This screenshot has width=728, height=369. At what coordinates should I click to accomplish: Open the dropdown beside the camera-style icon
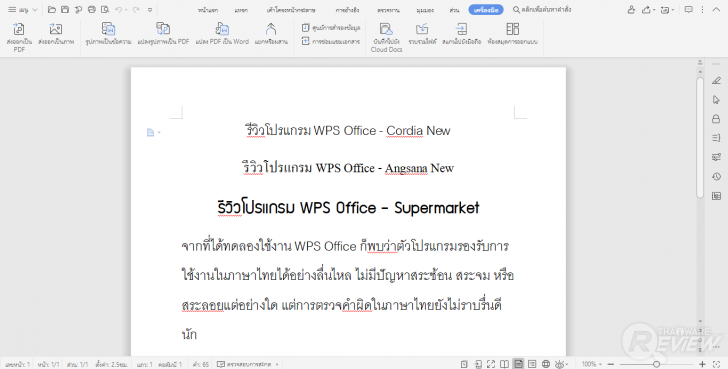(673, 10)
